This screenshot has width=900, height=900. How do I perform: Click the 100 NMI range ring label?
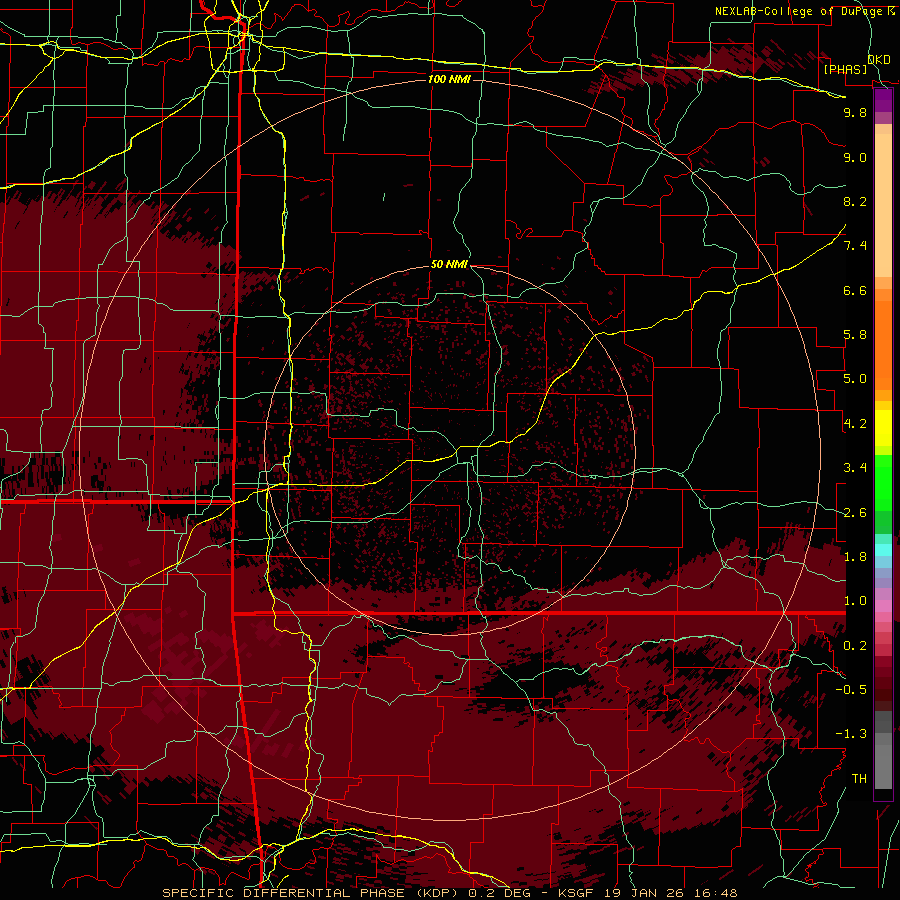coord(449,79)
